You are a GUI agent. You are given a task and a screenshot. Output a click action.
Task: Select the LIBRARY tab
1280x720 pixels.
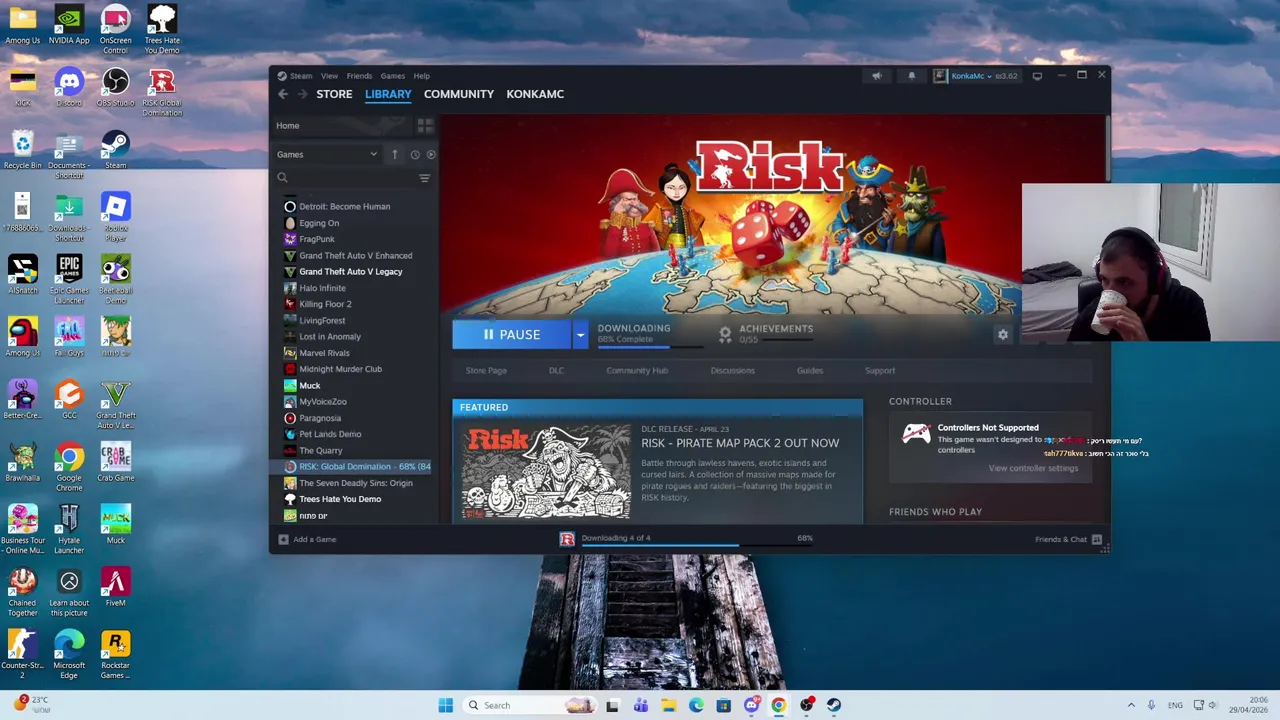(x=388, y=94)
